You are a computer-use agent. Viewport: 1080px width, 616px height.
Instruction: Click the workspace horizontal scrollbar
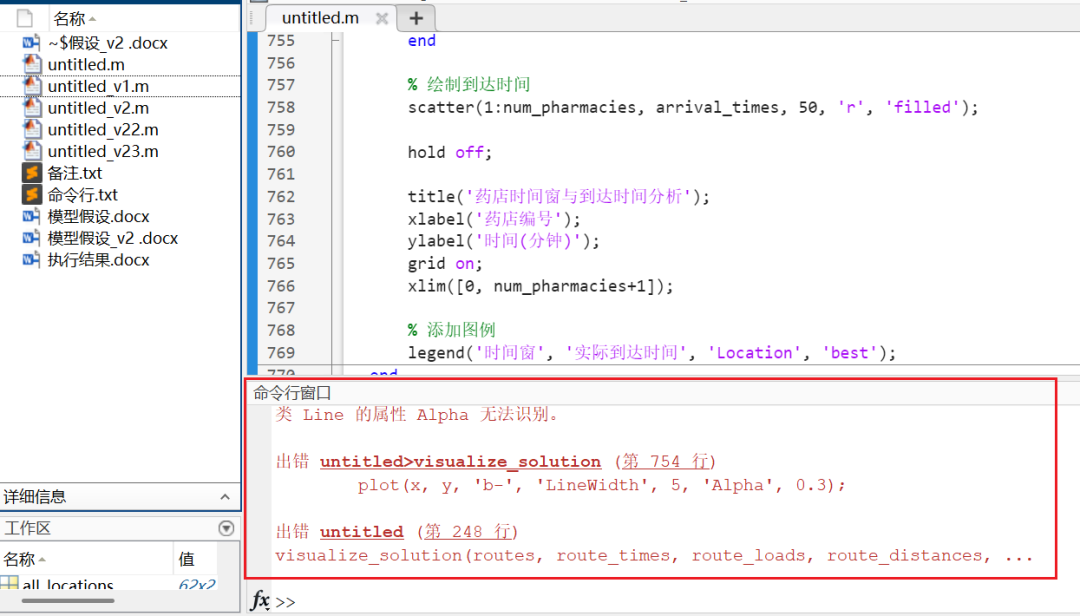click(x=68, y=601)
